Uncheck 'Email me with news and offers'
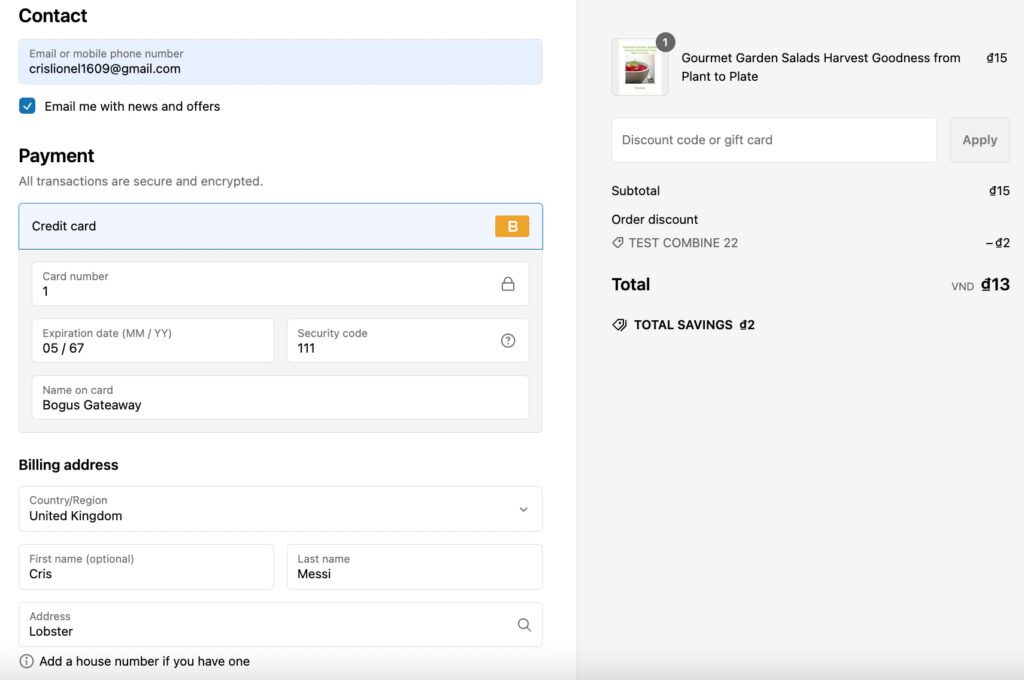The height and width of the screenshot is (680, 1024). [x=27, y=106]
